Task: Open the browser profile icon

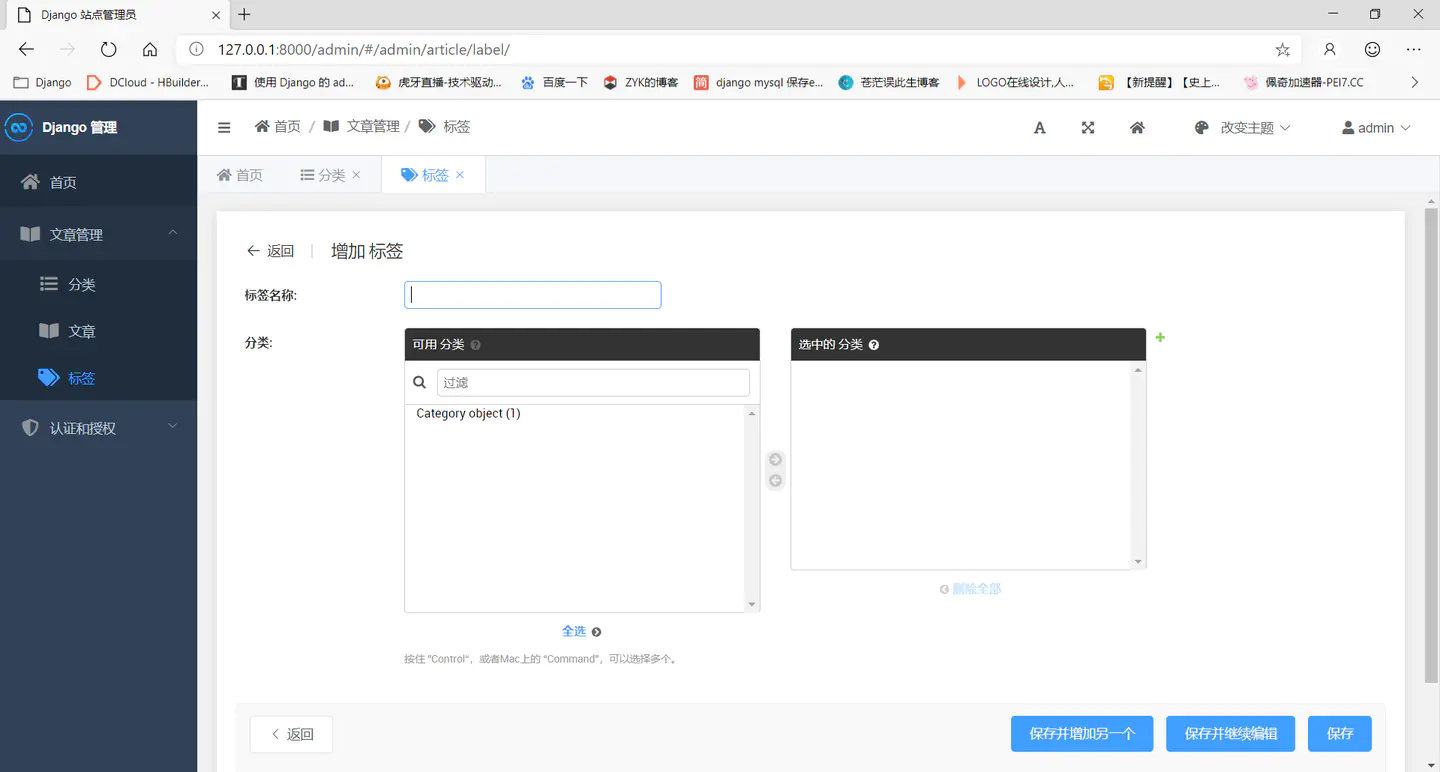Action: (x=1330, y=49)
